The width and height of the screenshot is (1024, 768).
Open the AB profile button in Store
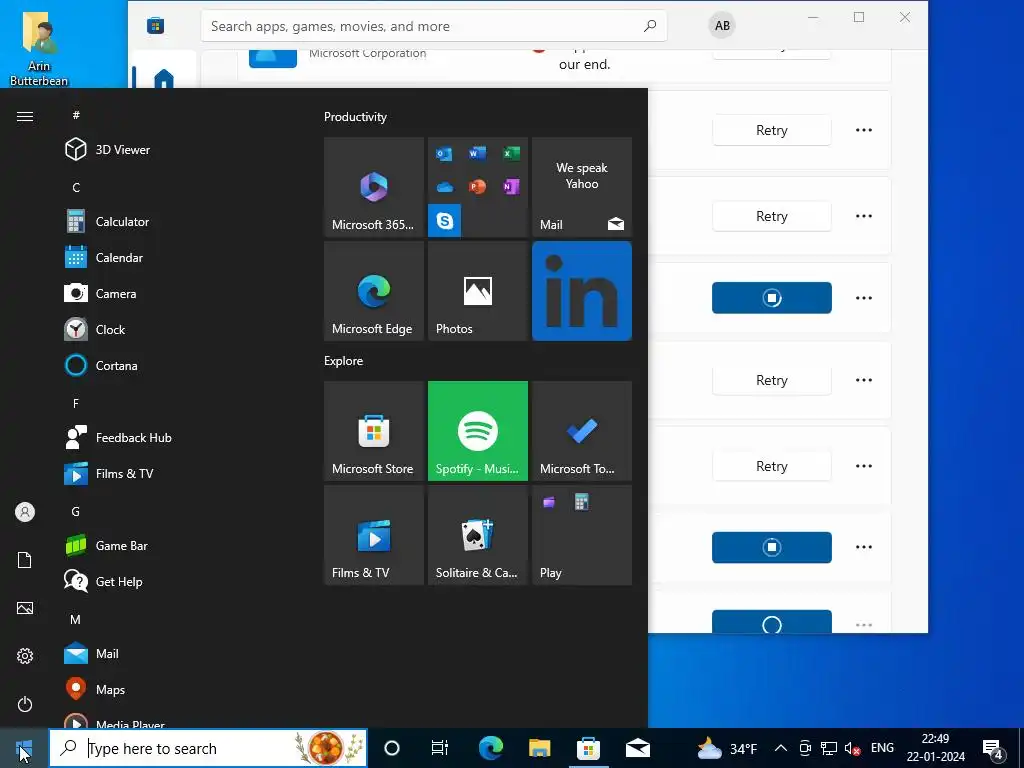722,25
